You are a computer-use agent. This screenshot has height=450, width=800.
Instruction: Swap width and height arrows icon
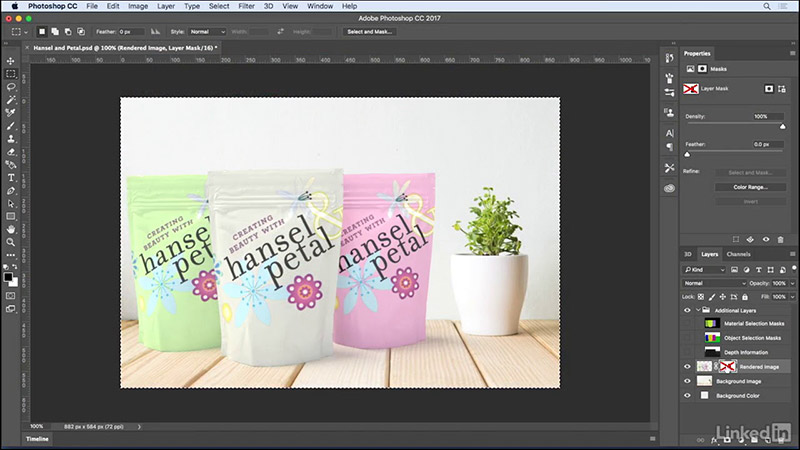pyautogui.click(x=281, y=32)
